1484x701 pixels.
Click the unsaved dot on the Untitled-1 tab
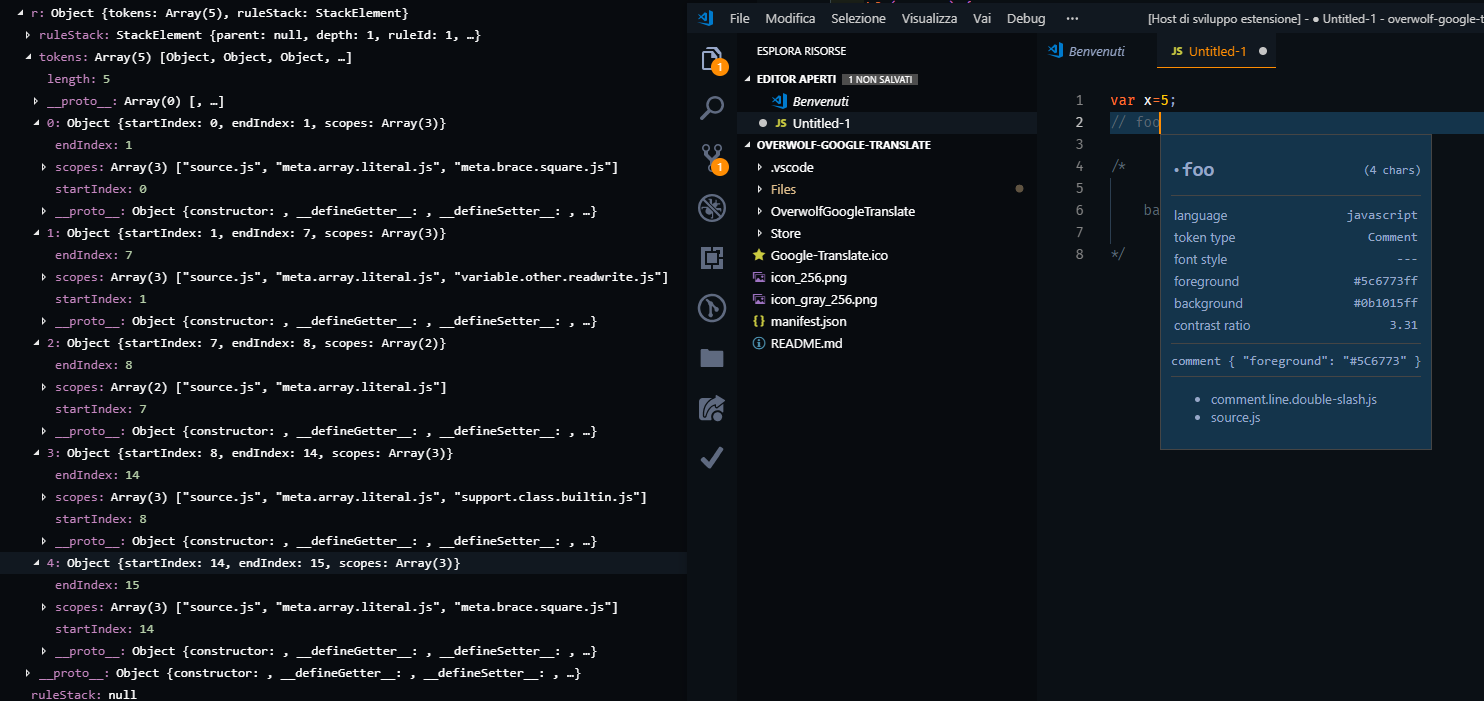coord(1262,51)
